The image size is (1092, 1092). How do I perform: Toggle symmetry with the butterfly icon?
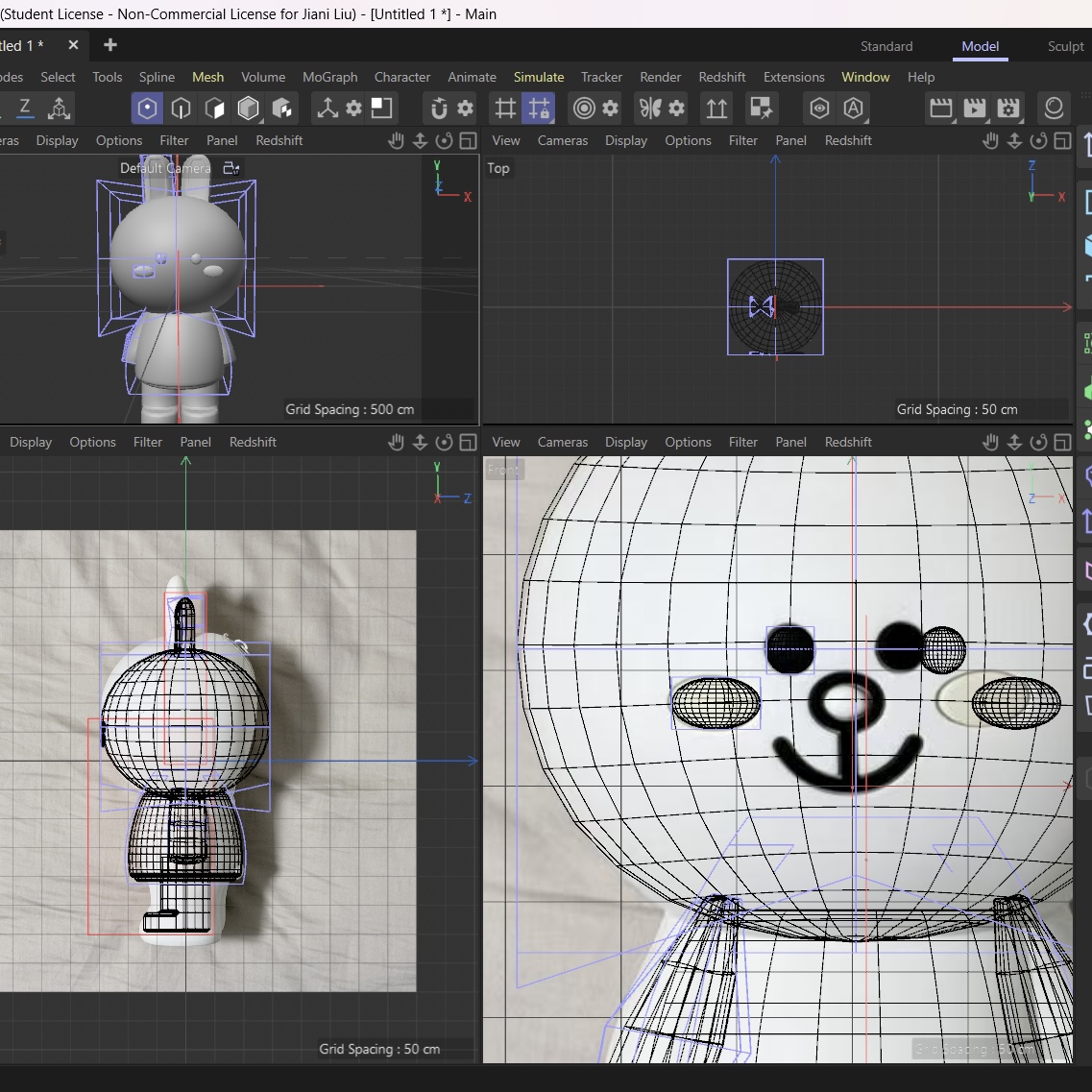click(650, 108)
